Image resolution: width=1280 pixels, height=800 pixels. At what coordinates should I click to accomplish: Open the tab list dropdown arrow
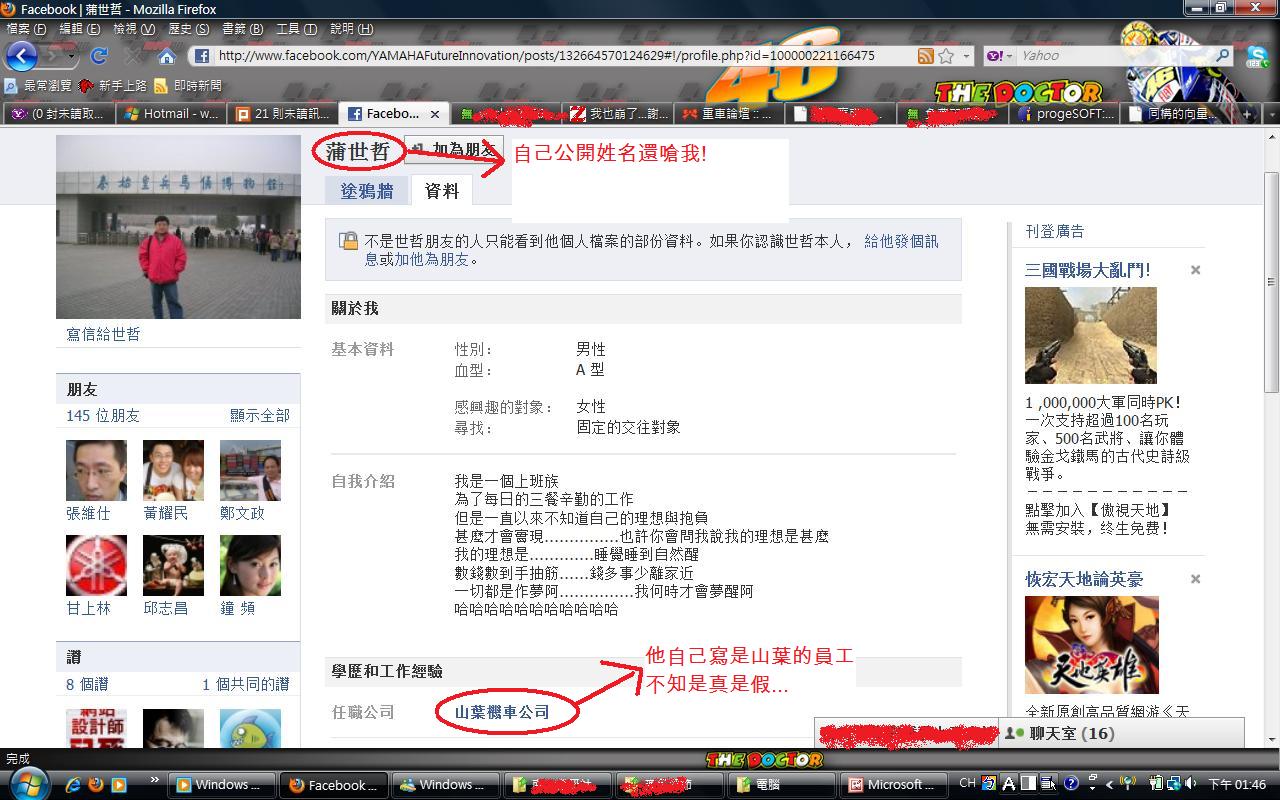click(1271, 114)
